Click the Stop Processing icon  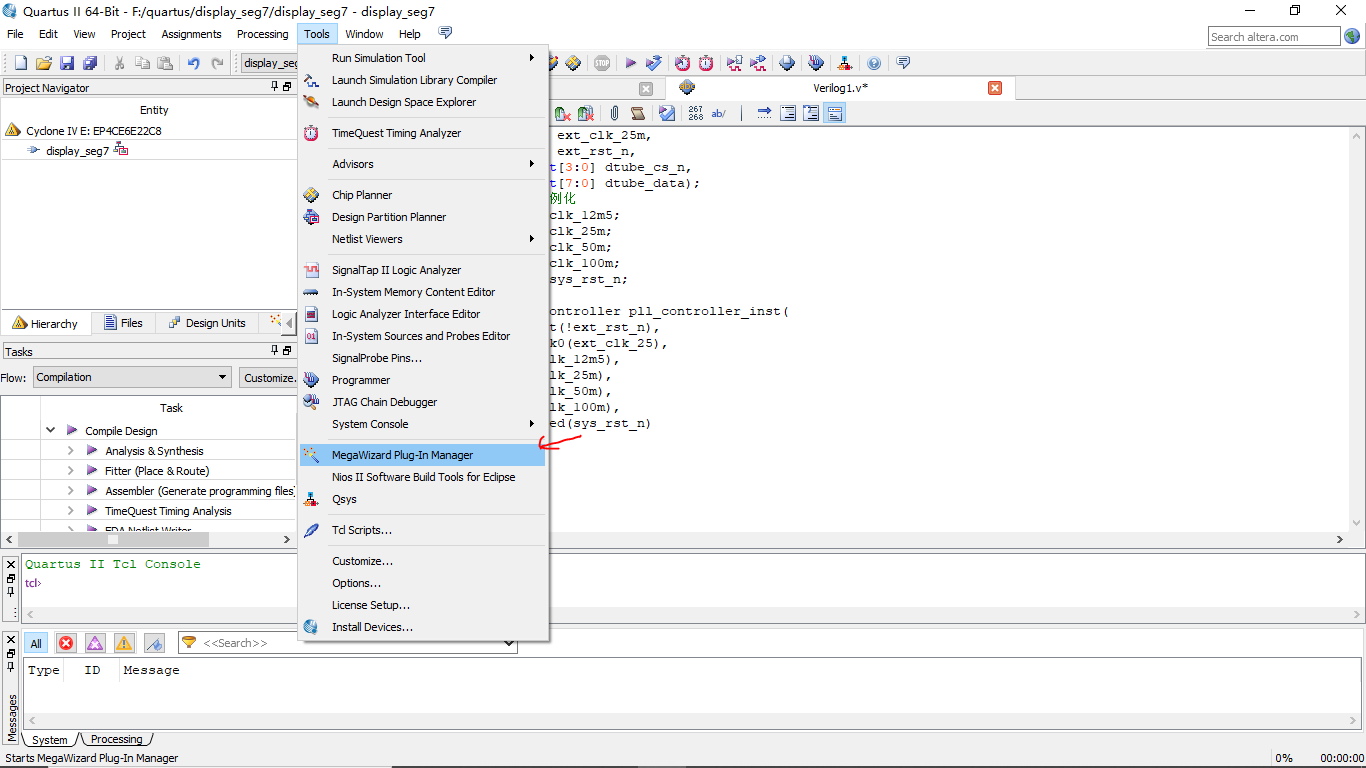tap(601, 63)
